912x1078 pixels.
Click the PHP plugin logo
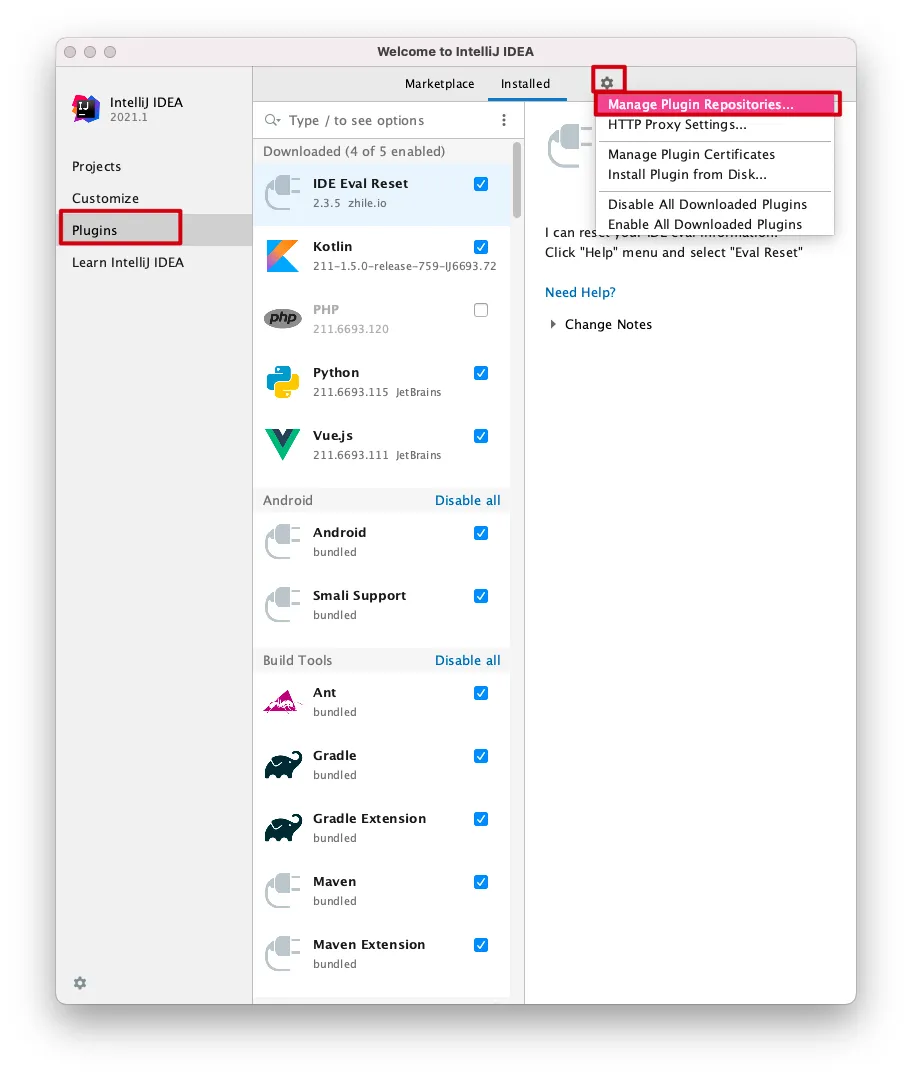point(283,318)
